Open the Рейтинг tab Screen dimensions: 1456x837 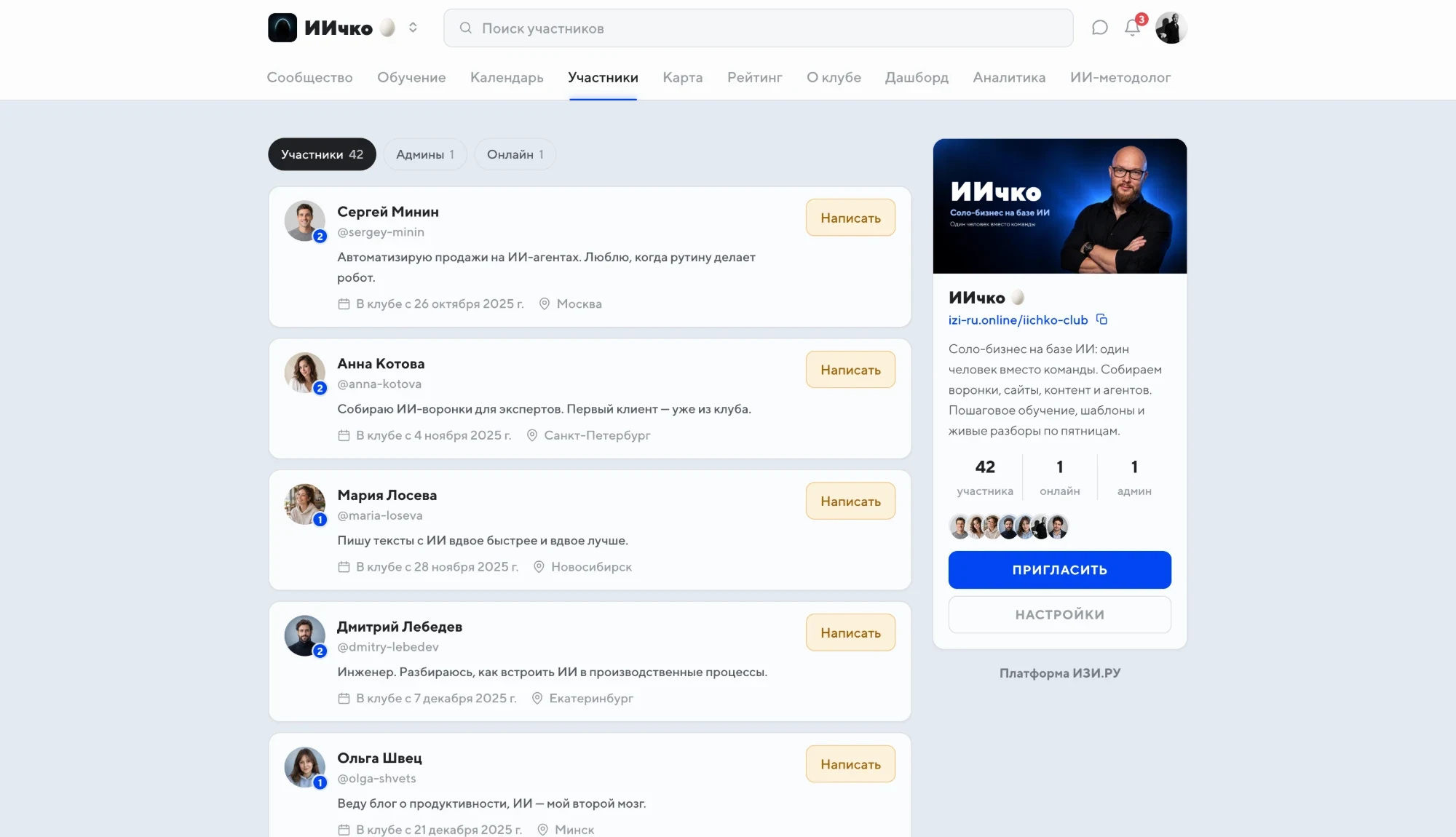click(754, 77)
